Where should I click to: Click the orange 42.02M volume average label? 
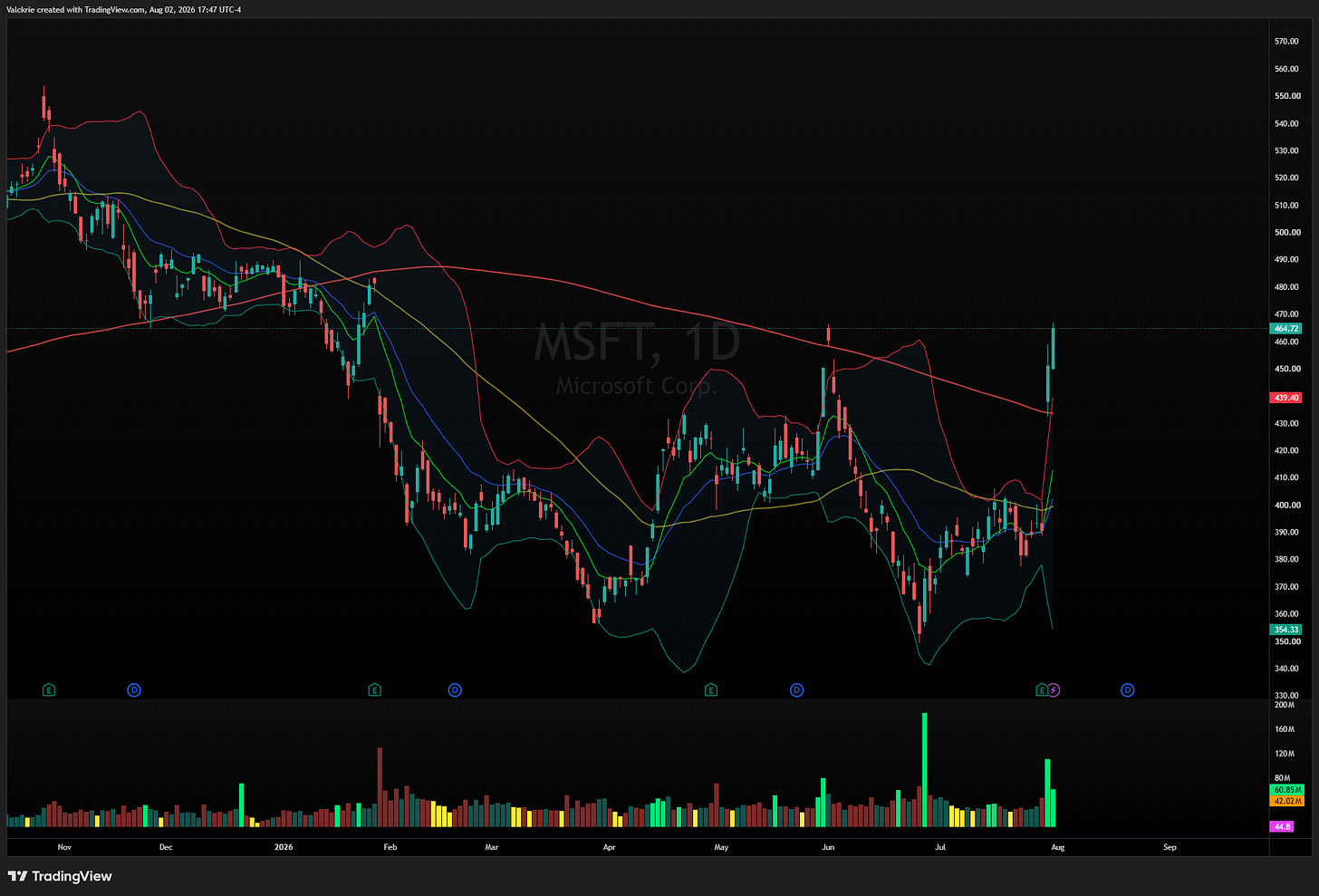[1287, 801]
